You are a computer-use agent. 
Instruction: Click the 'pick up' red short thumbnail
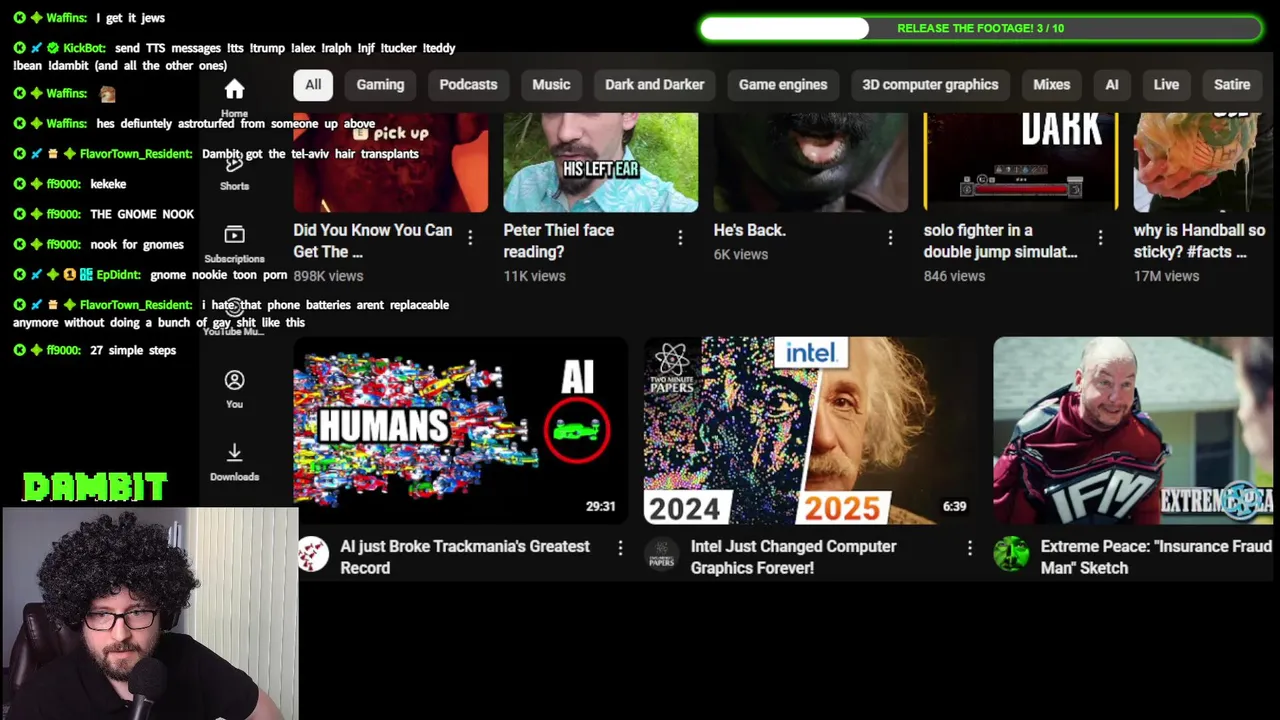tap(391, 162)
